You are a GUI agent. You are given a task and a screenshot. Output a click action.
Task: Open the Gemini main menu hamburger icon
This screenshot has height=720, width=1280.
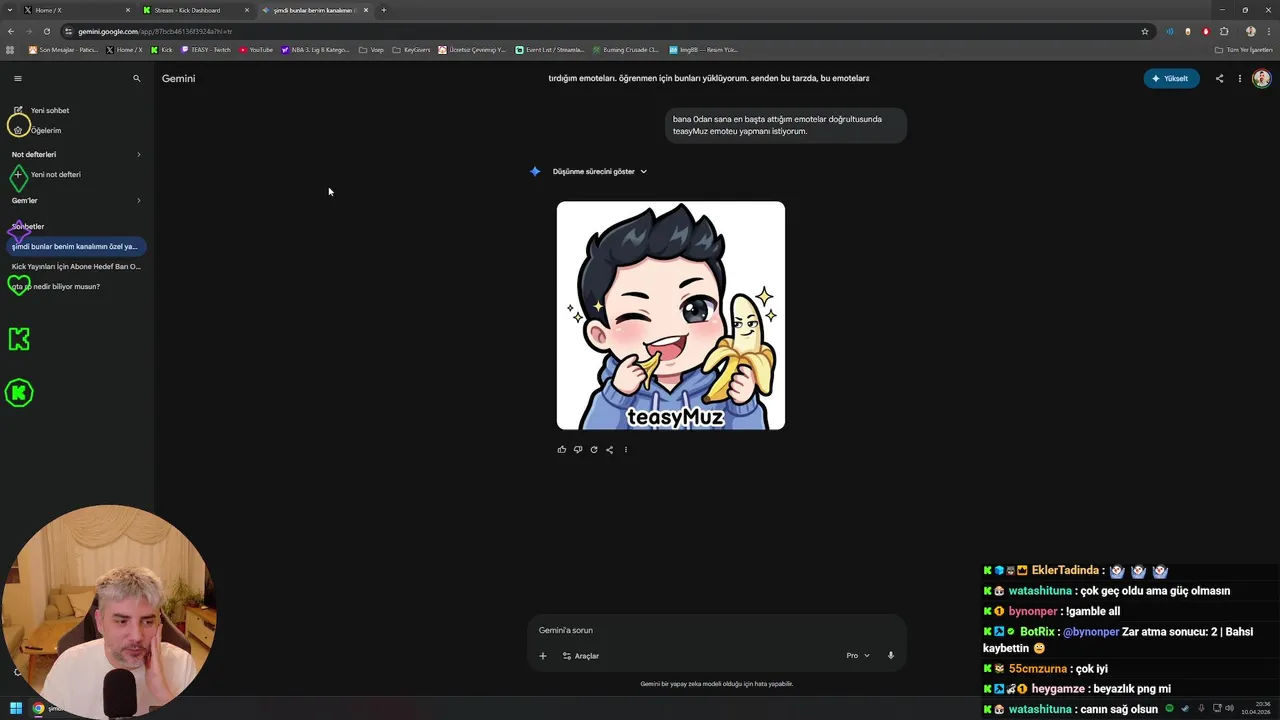point(17,78)
